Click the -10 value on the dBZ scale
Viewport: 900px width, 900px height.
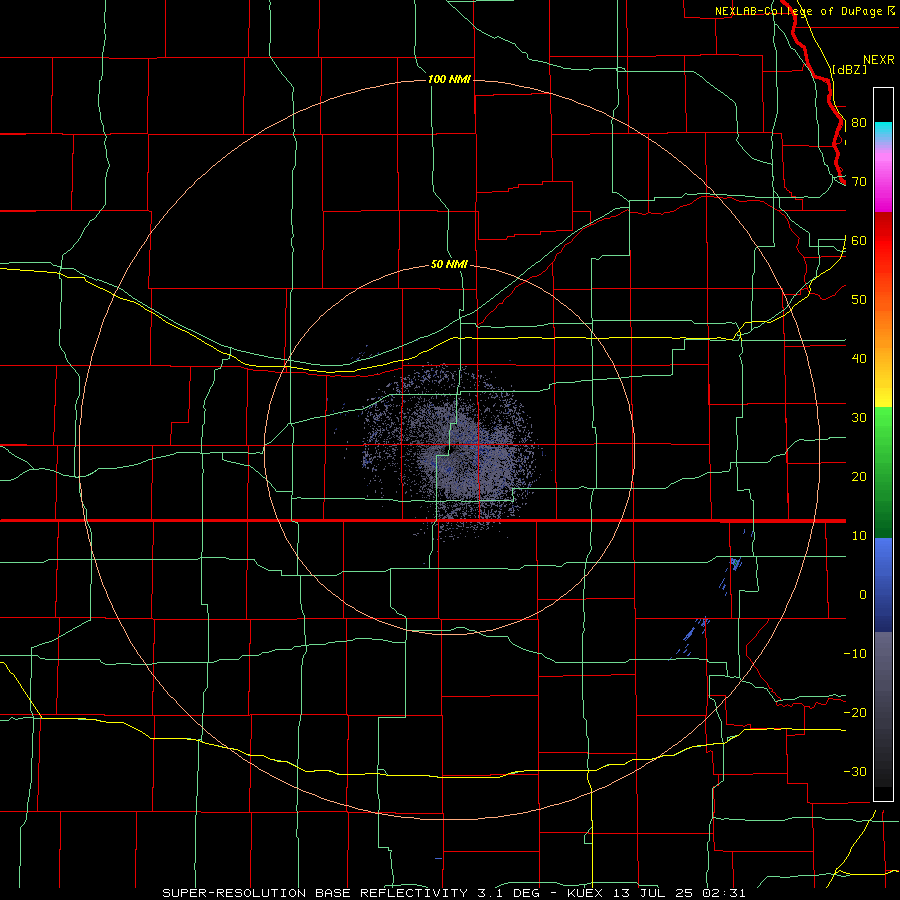[855, 654]
